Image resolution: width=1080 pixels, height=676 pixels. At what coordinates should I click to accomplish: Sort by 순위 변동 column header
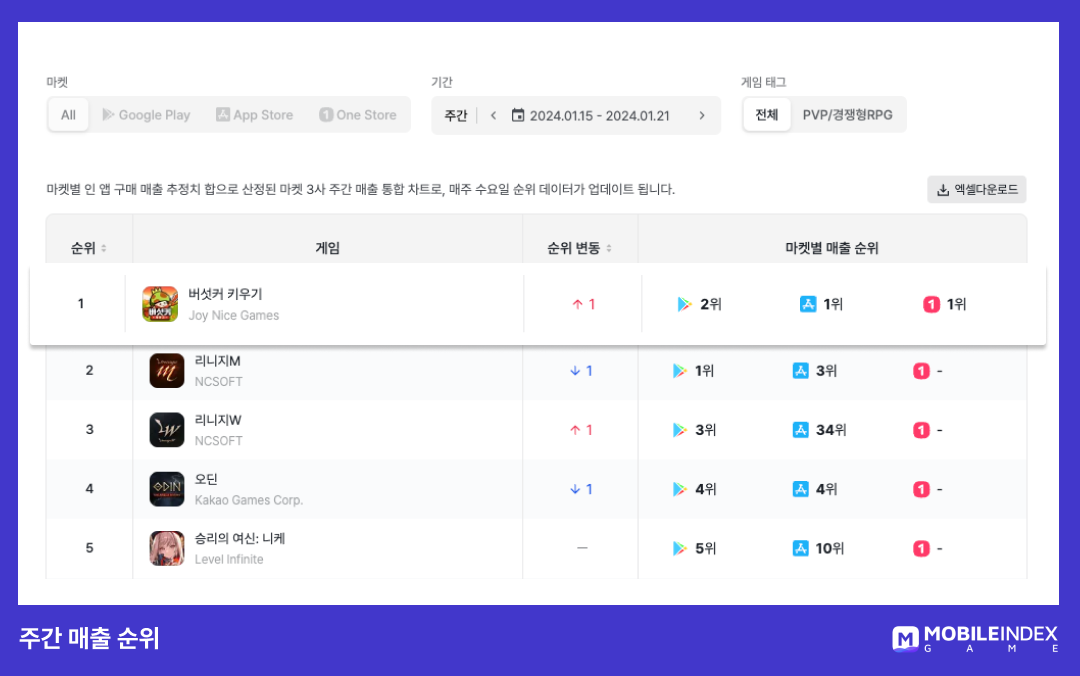(x=579, y=248)
